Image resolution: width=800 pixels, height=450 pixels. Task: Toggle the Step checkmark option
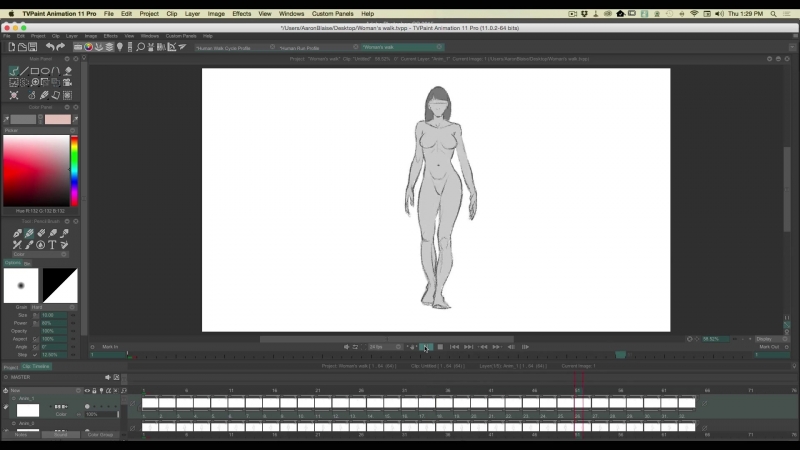[x=35, y=355]
